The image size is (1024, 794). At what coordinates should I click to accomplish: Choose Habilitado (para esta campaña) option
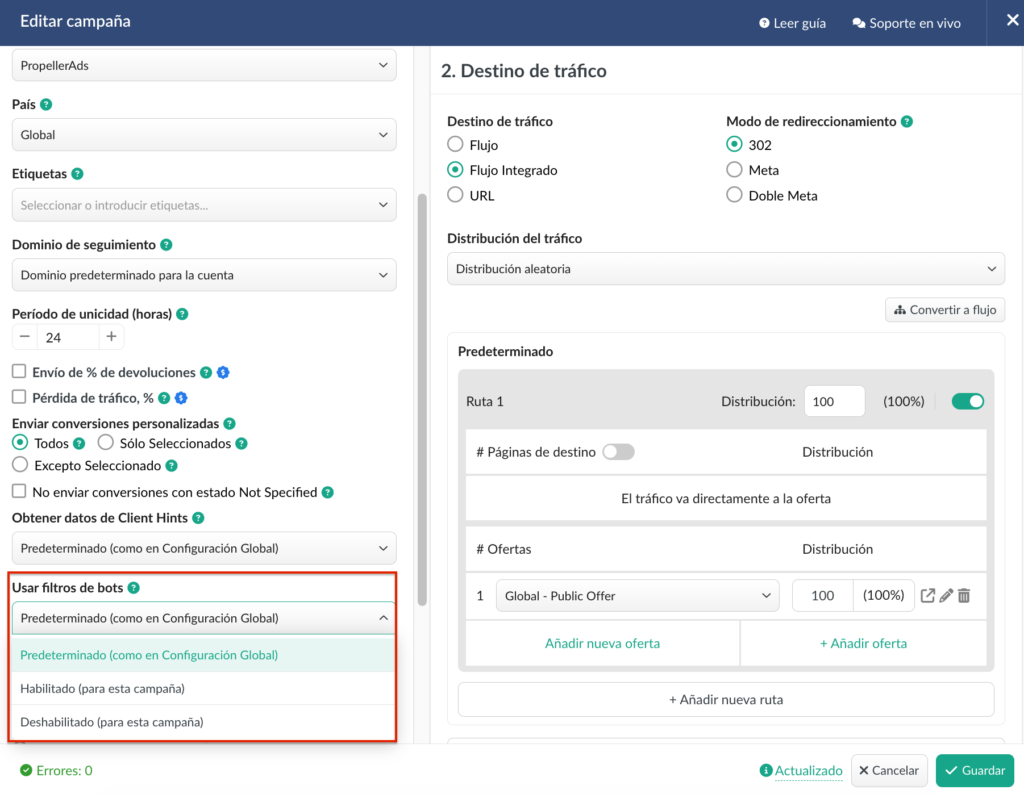[103, 688]
